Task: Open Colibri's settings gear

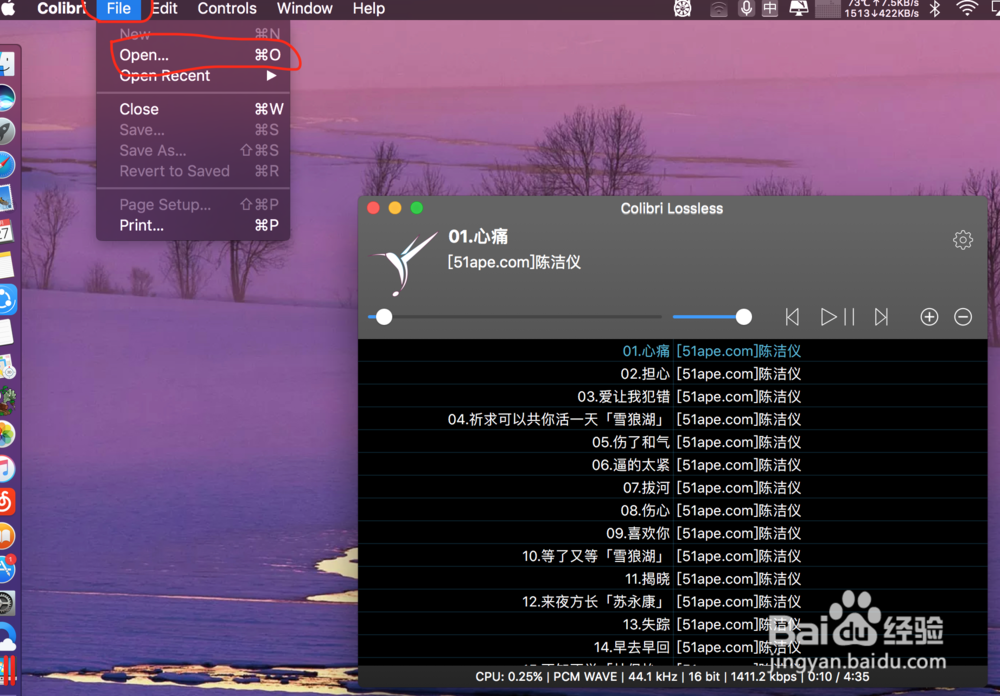Action: click(962, 240)
